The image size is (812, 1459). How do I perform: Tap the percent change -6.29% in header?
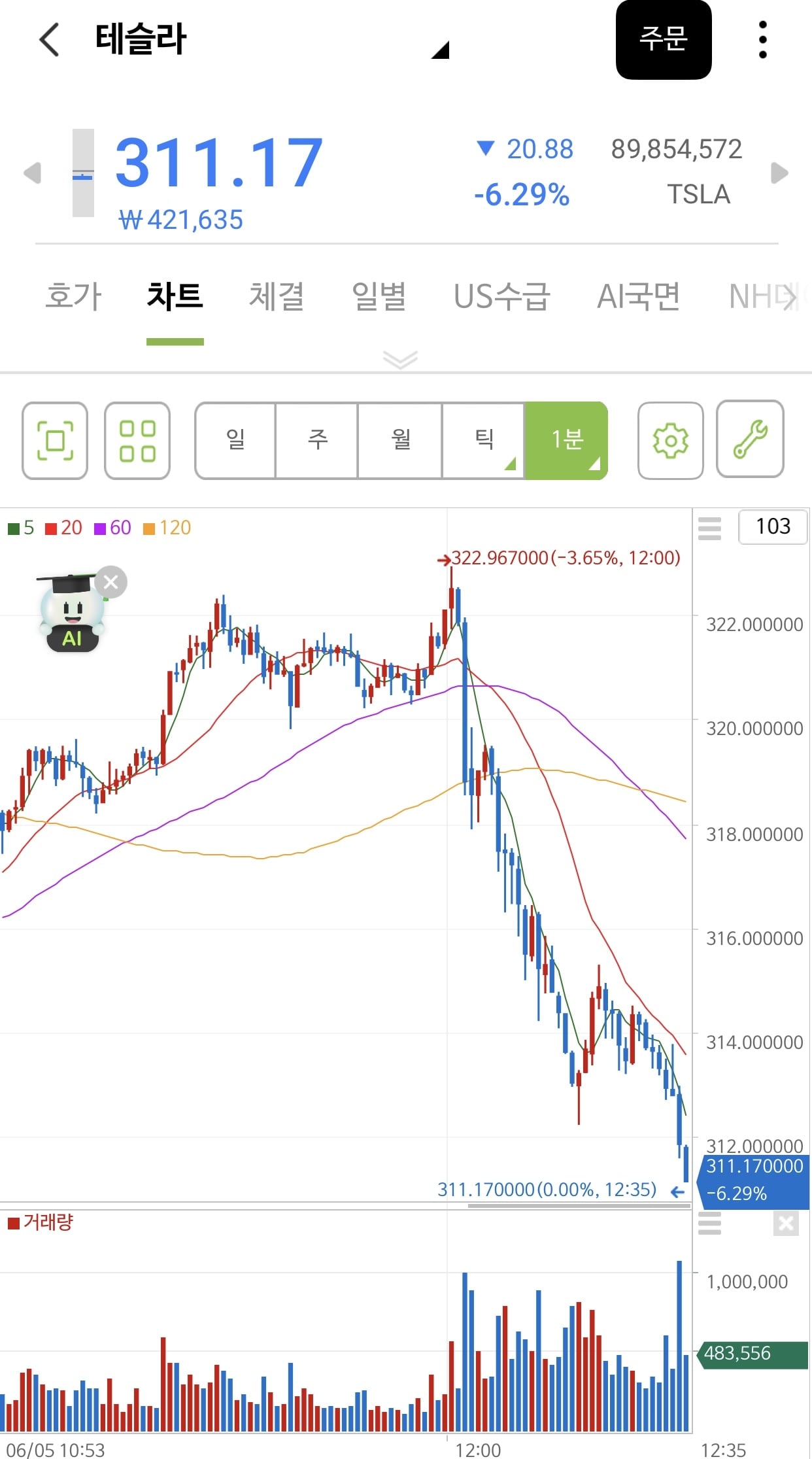point(522,195)
